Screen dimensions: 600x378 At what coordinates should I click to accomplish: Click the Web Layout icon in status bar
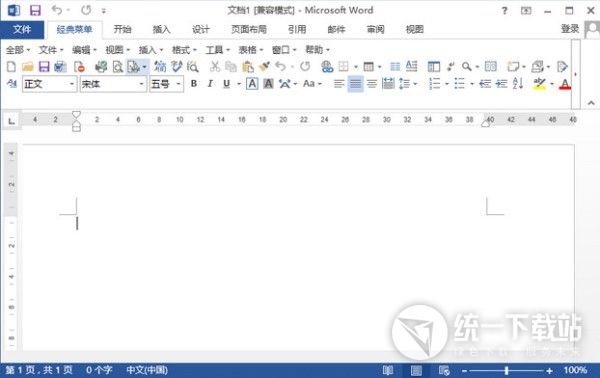[x=444, y=370]
